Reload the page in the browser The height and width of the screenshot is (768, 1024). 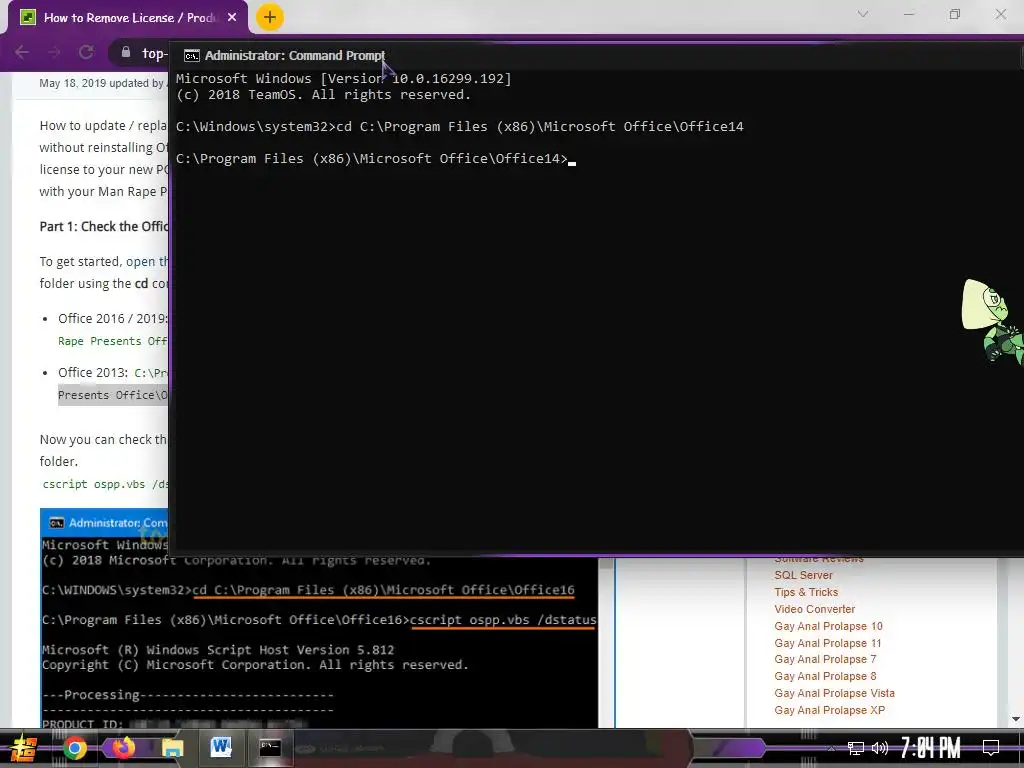tap(86, 52)
